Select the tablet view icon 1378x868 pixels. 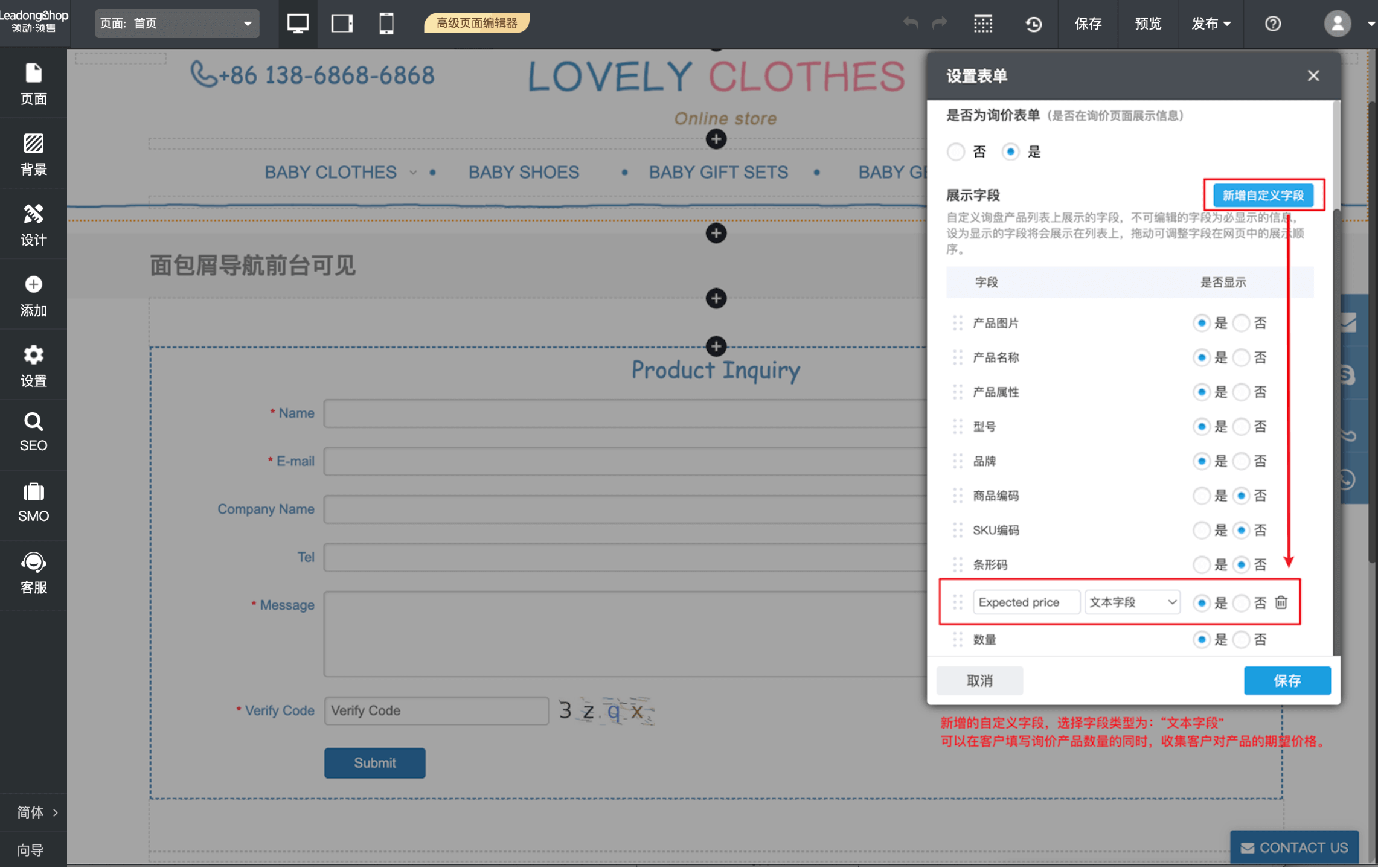[x=342, y=24]
